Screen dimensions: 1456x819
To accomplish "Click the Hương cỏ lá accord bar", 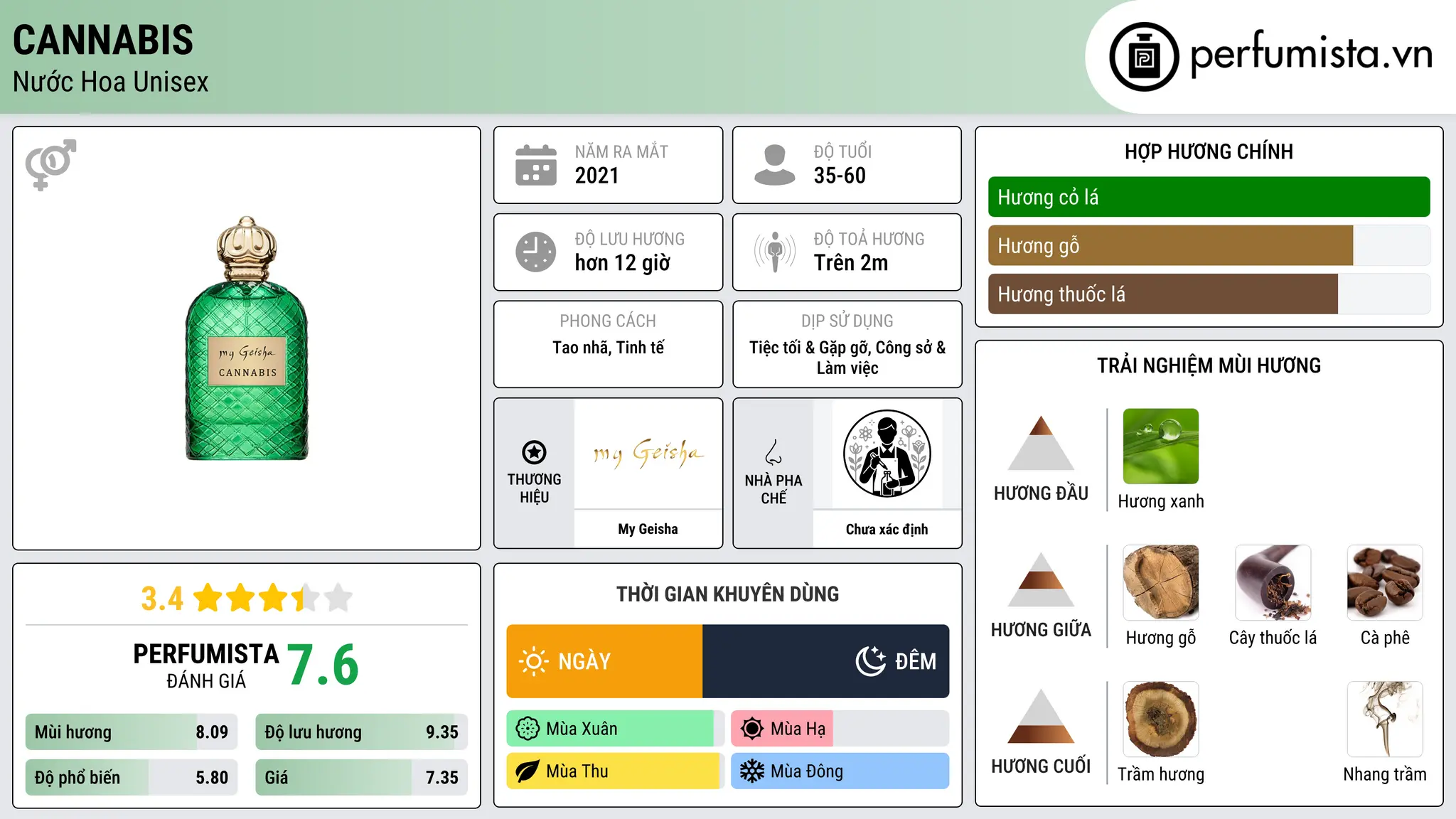I will 1209,197.
